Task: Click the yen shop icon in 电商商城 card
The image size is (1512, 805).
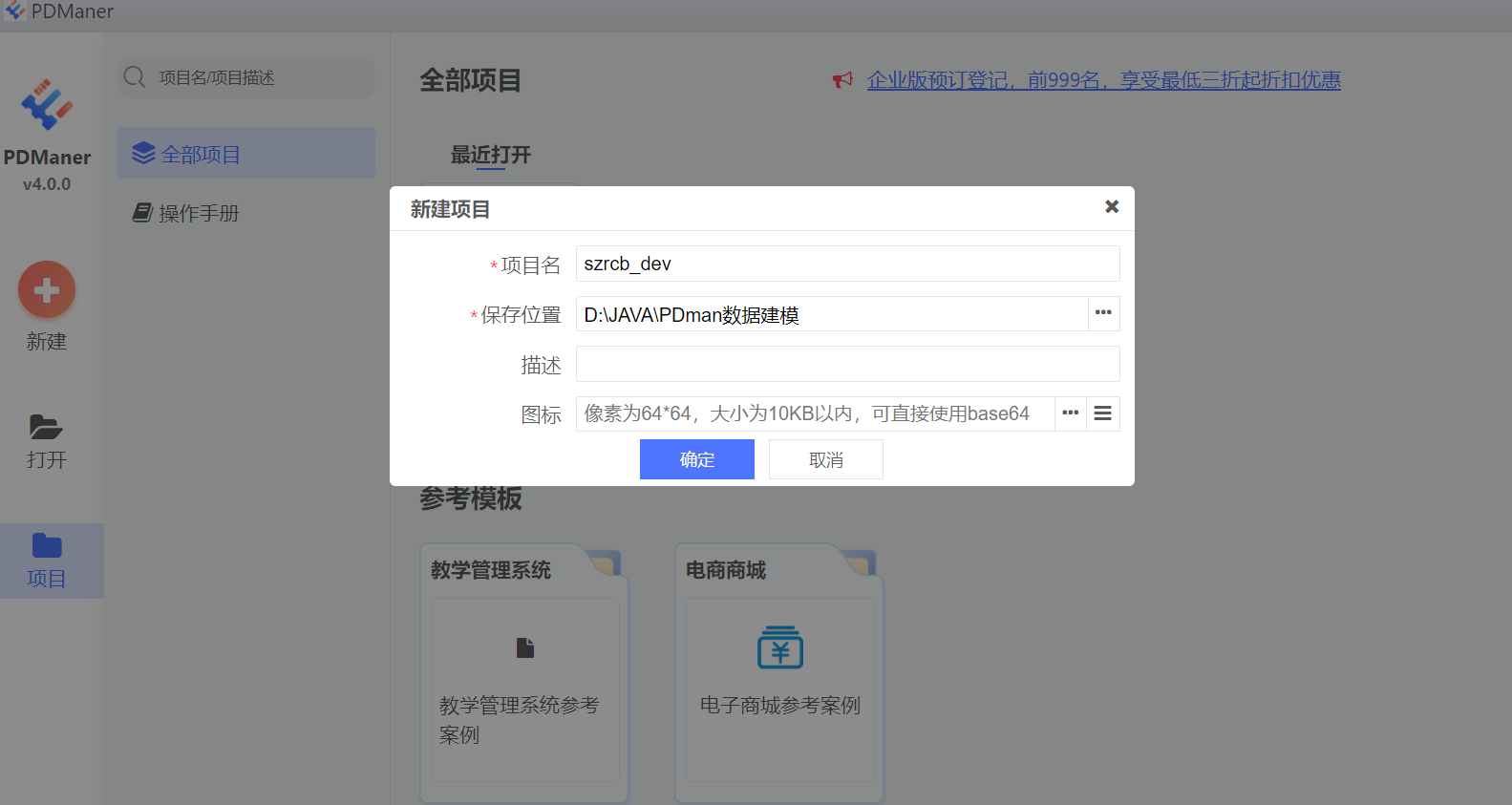Action: point(780,647)
